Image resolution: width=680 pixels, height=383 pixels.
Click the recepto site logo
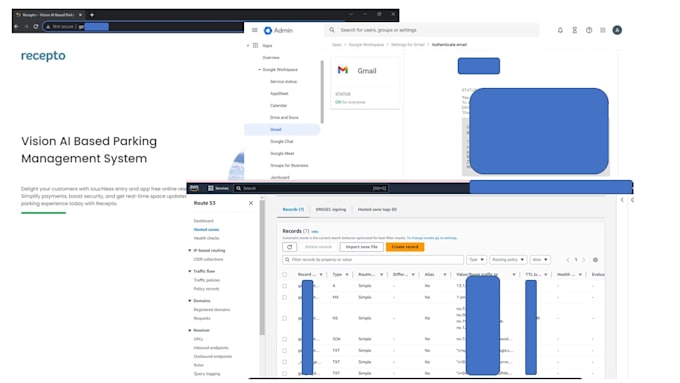pyautogui.click(x=43, y=56)
